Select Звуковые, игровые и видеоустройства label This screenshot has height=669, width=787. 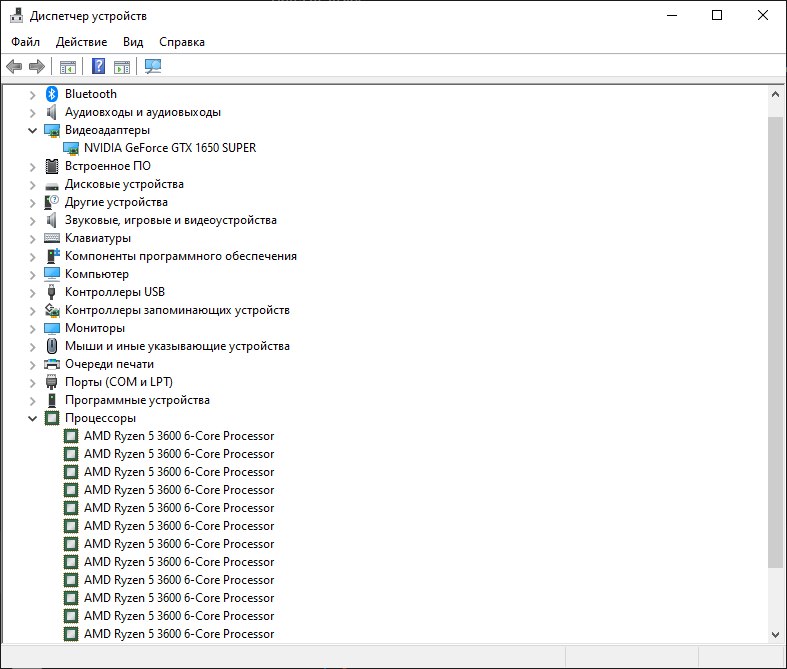(171, 220)
